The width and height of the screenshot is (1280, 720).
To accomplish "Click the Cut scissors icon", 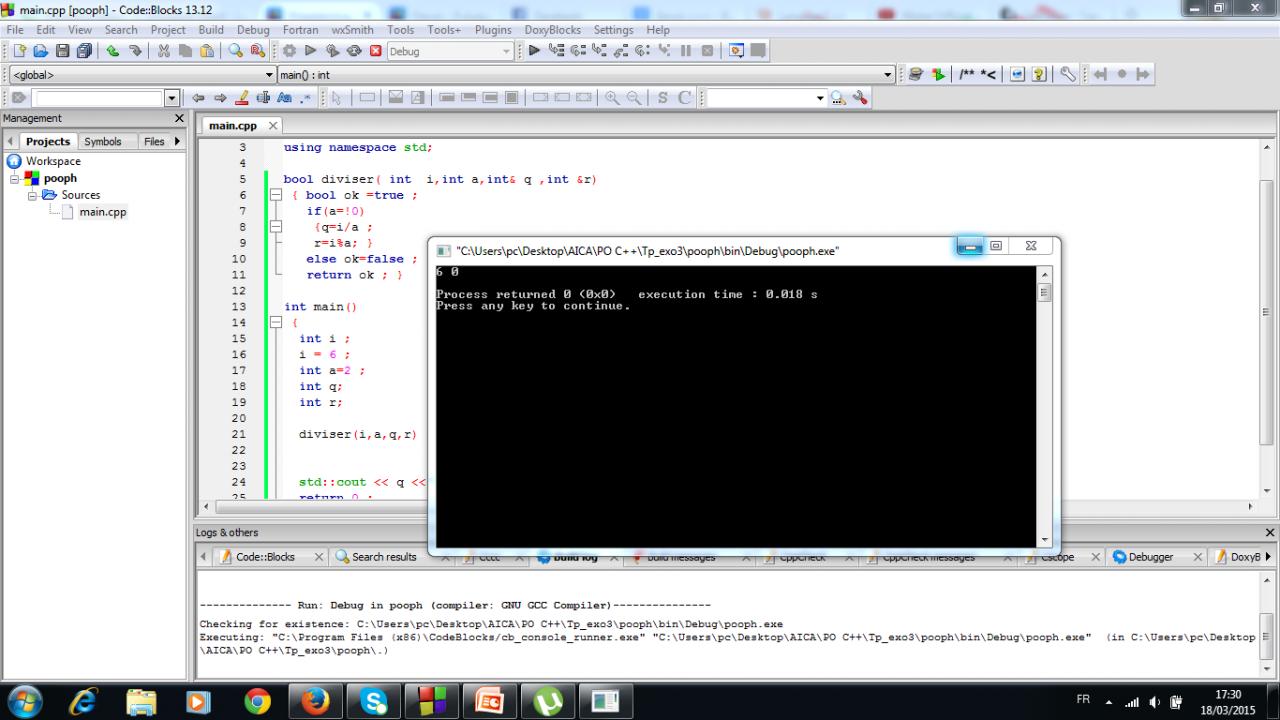I will point(165,51).
